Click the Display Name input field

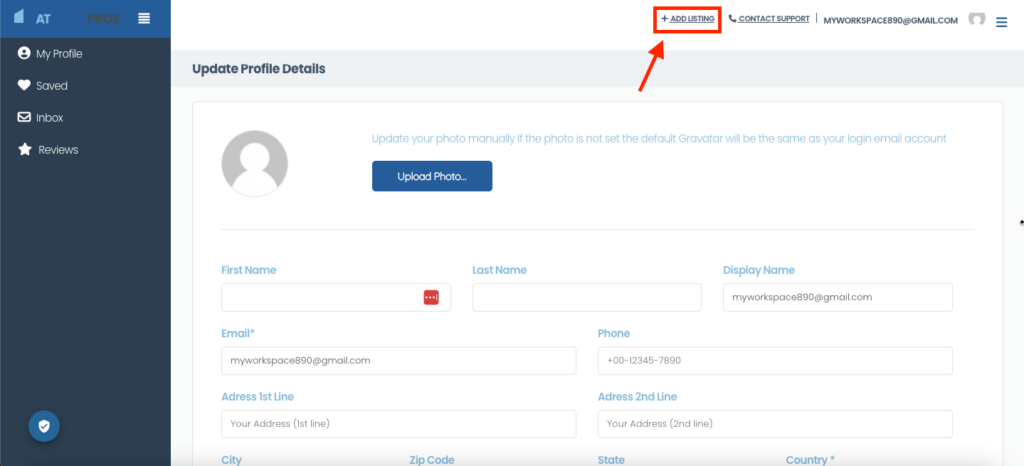point(837,297)
